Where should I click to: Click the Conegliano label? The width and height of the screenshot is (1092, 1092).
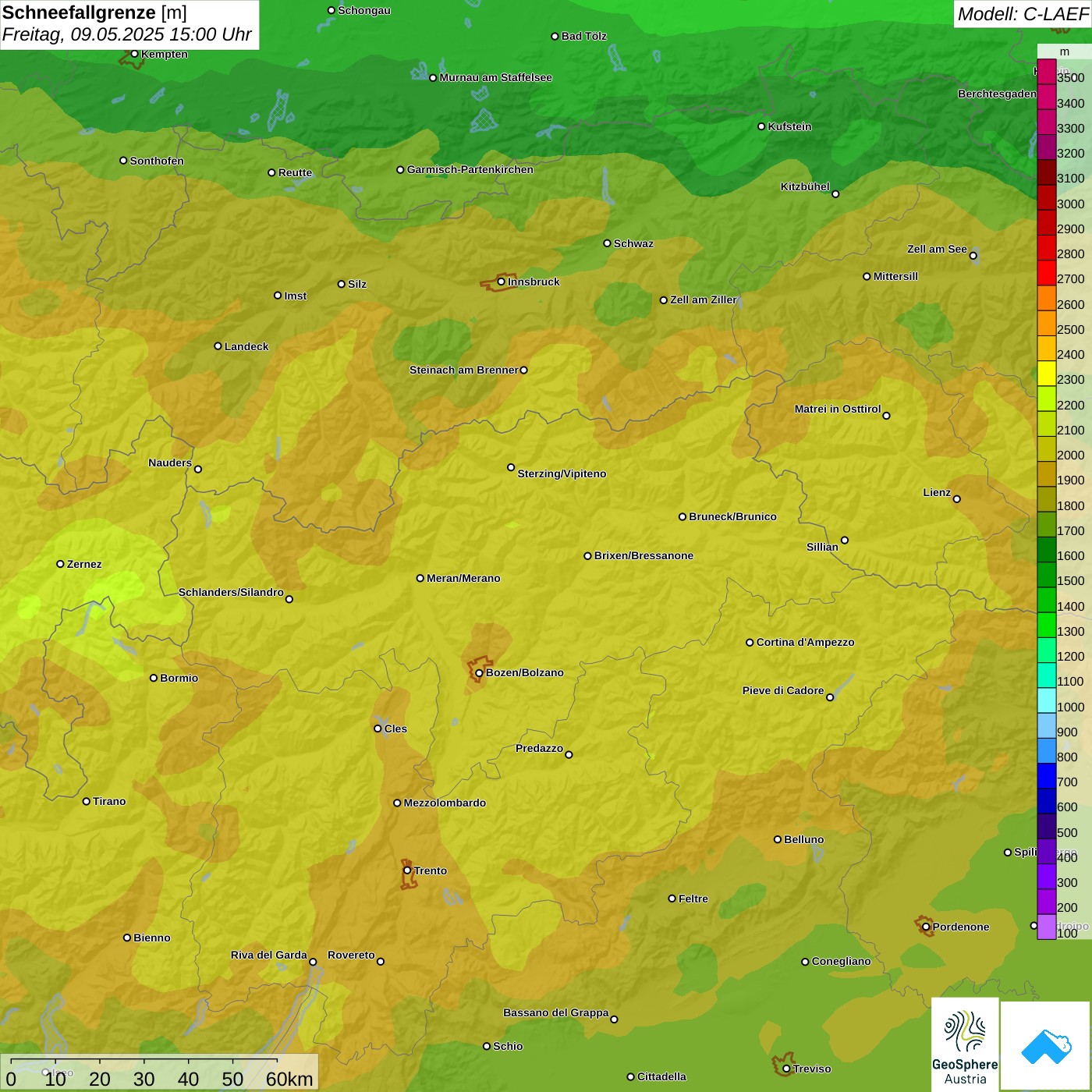pos(841,961)
